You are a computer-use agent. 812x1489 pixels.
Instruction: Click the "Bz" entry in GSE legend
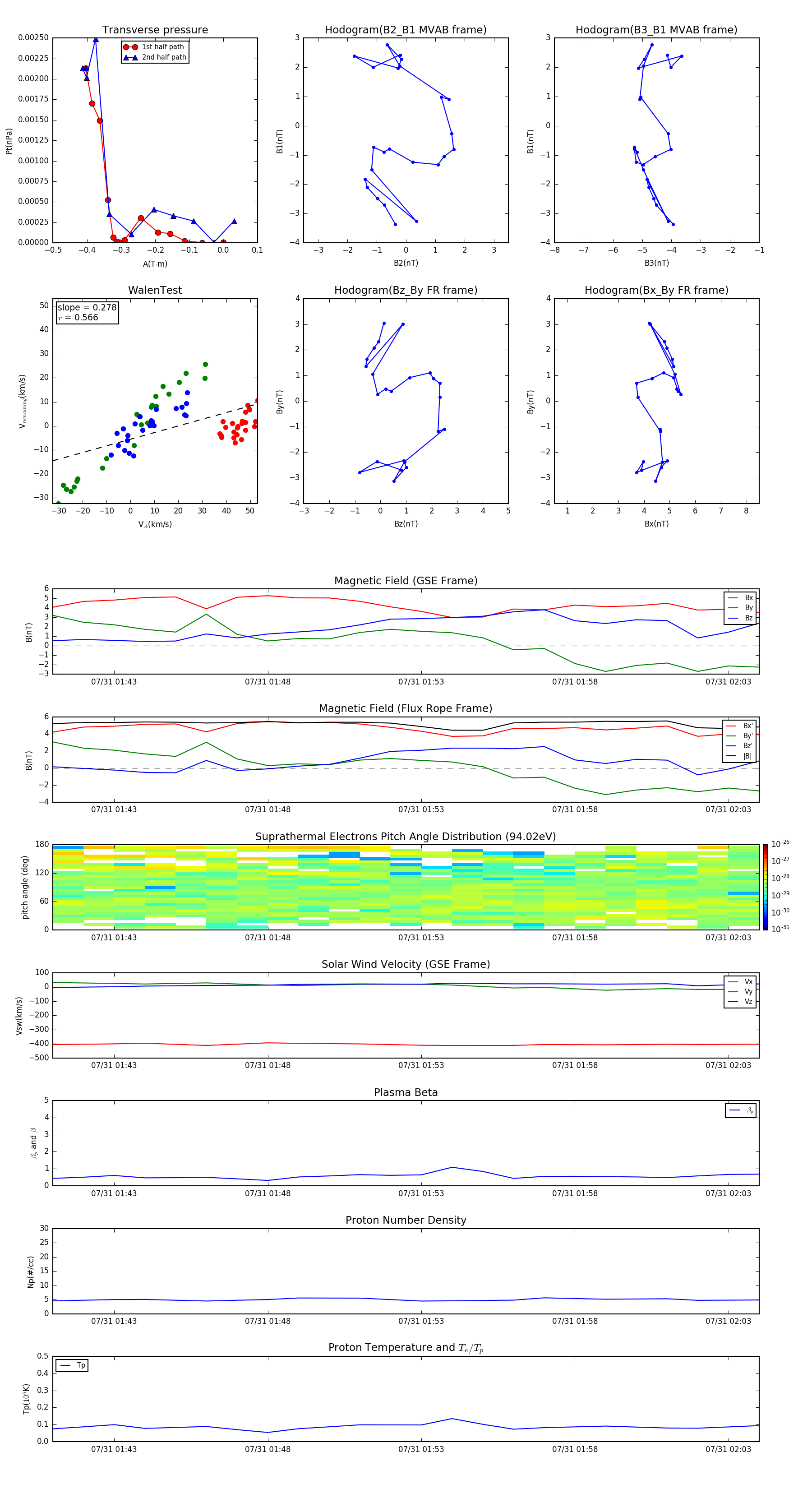[740, 619]
